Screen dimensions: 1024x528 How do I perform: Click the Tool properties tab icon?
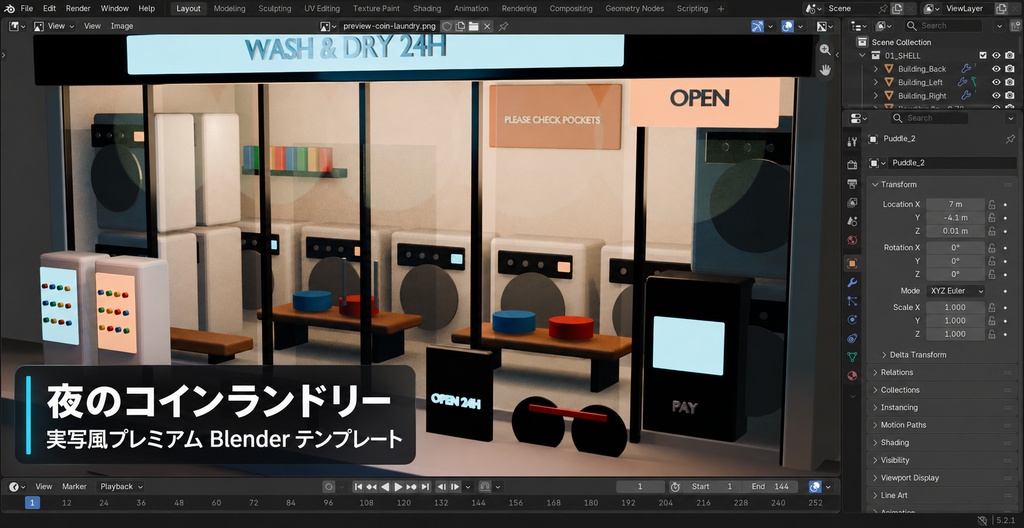point(852,142)
